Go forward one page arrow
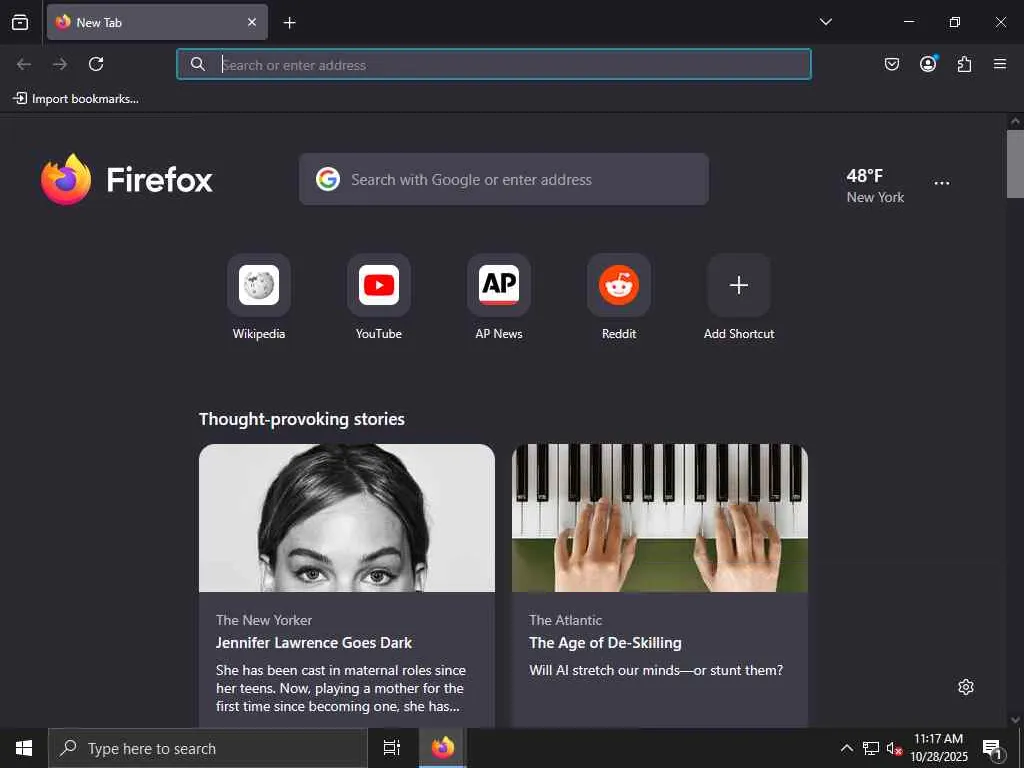Screen dimensions: 1024x768 pos(60,64)
